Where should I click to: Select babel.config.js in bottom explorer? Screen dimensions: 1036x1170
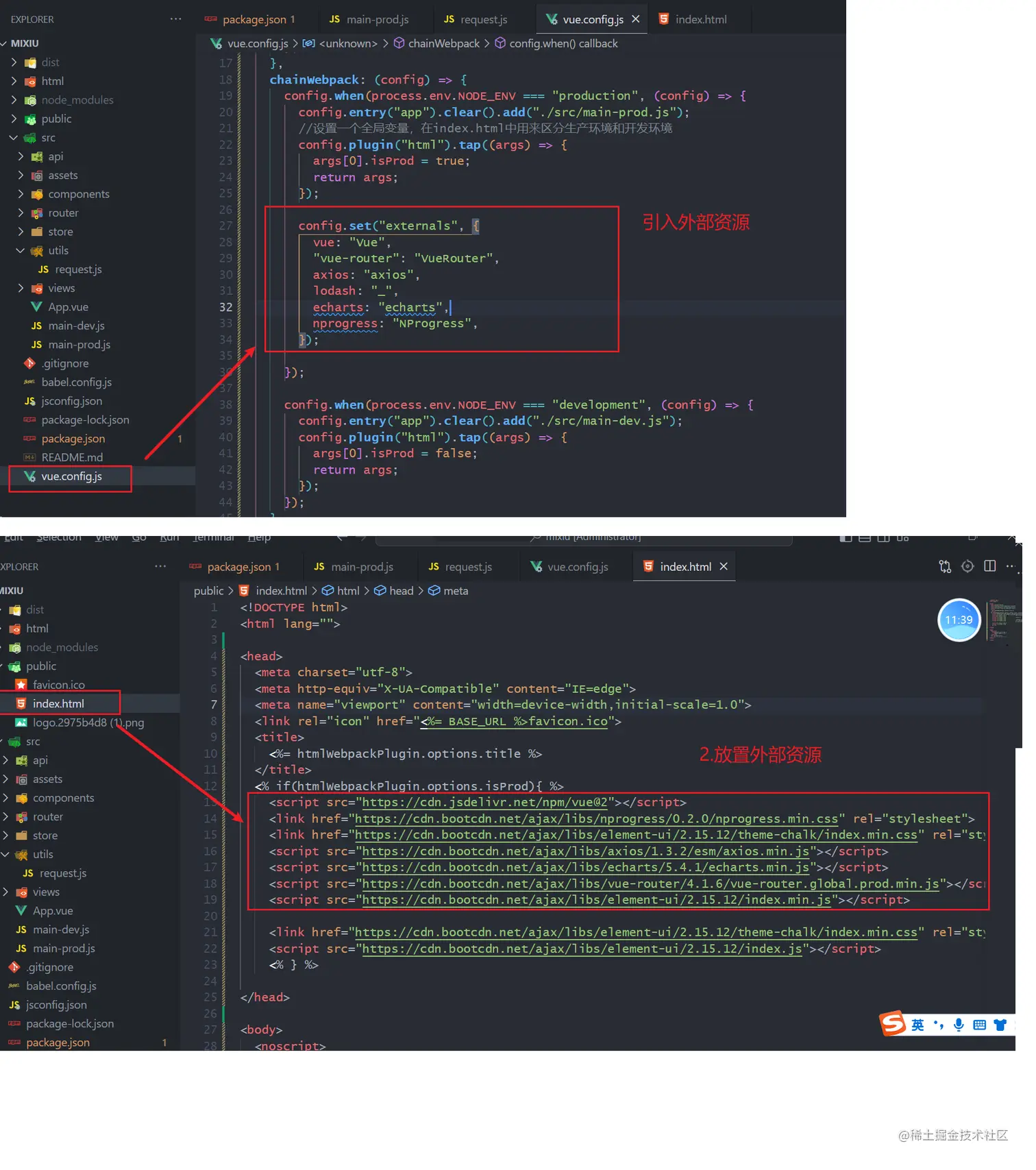tap(61, 986)
